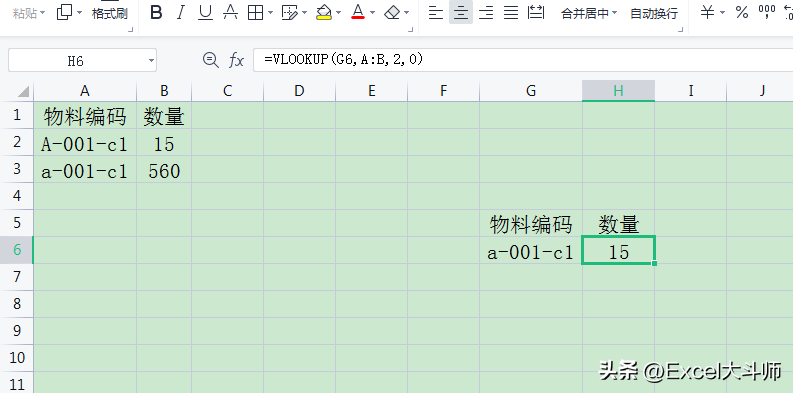
Task: Select cell B2 with value 15
Action: (x=164, y=143)
